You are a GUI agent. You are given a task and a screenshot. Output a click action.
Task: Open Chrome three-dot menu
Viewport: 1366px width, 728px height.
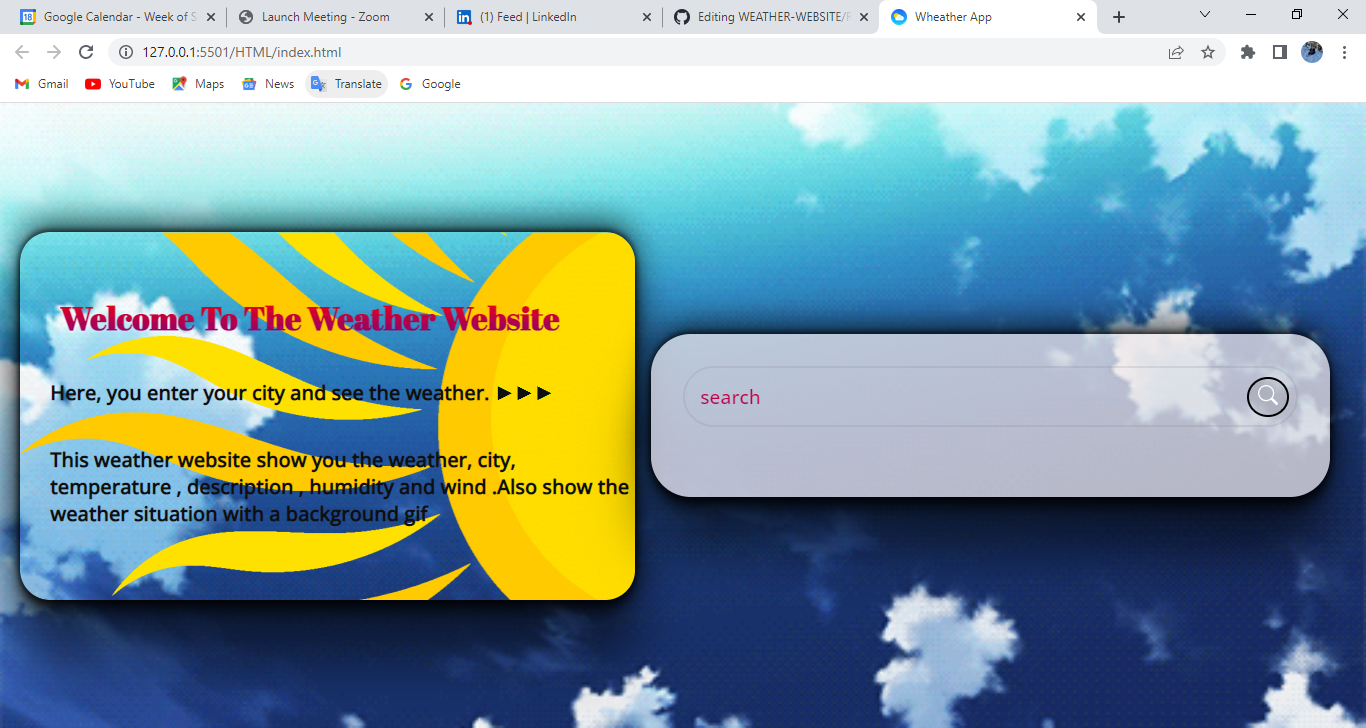click(x=1344, y=52)
